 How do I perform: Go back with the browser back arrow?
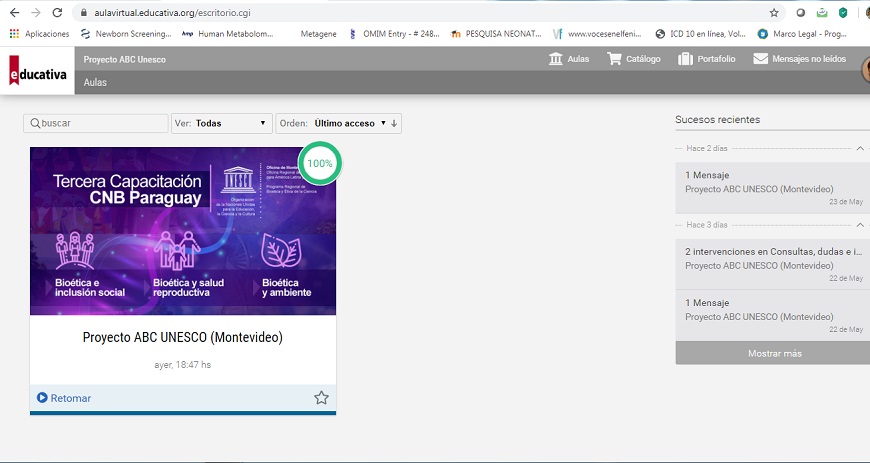point(14,12)
